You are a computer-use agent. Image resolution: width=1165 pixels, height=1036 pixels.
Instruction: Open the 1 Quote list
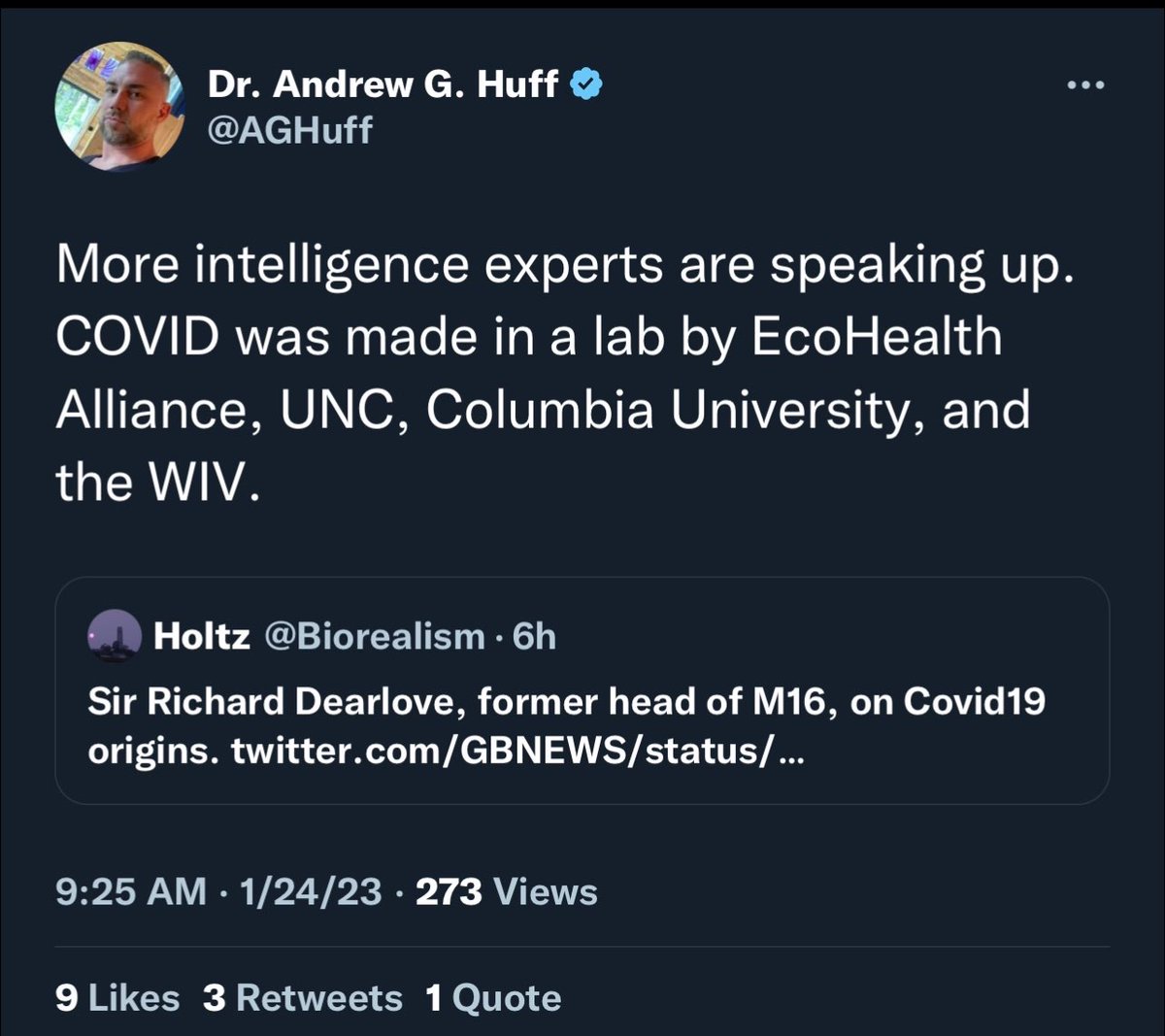point(493,998)
